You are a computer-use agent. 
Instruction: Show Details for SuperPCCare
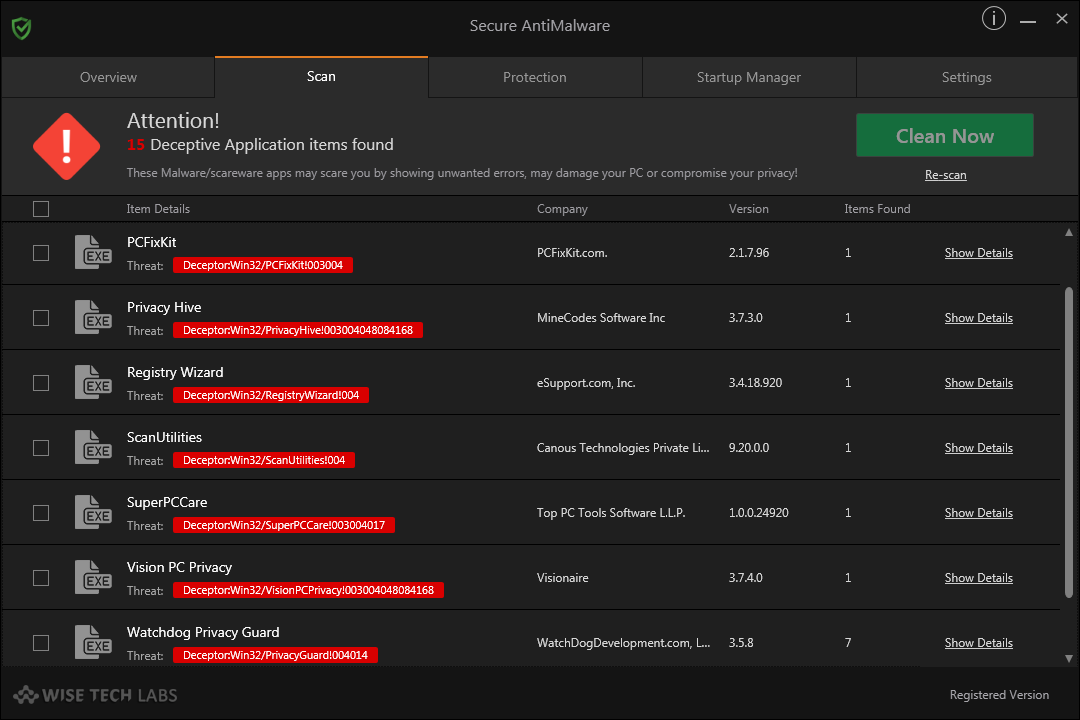pos(978,513)
